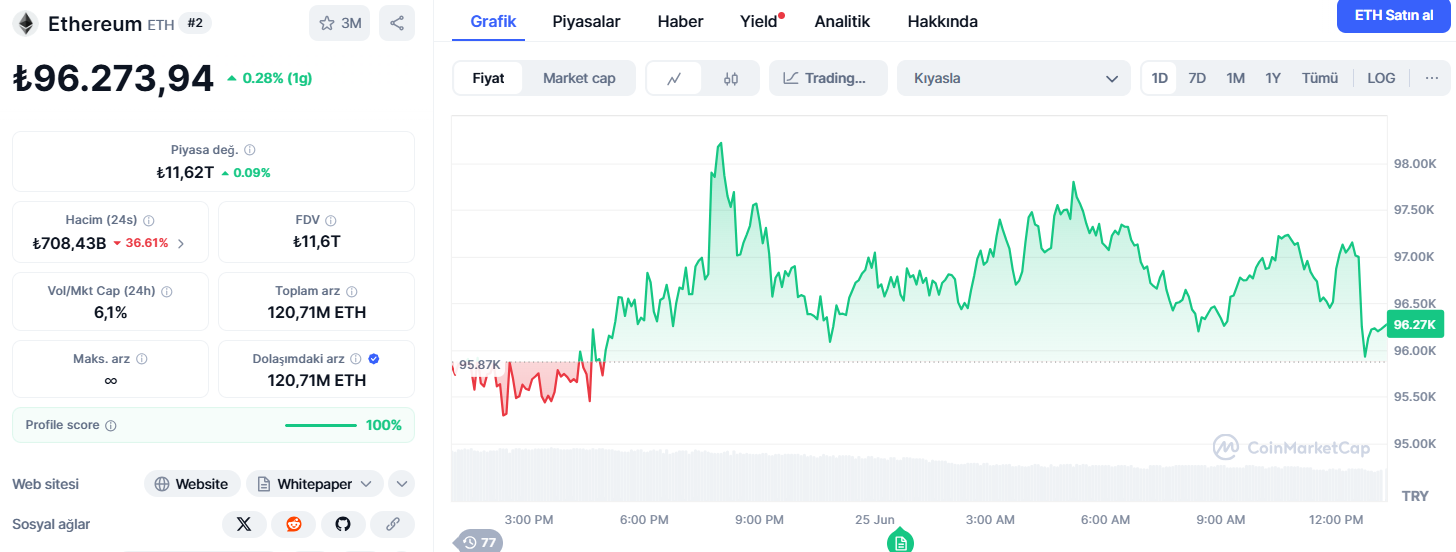
Task: Open the Website link
Action: [192, 484]
